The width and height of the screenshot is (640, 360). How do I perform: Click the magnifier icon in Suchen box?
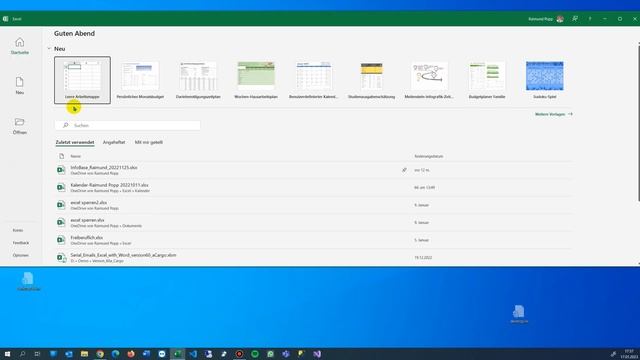point(65,125)
